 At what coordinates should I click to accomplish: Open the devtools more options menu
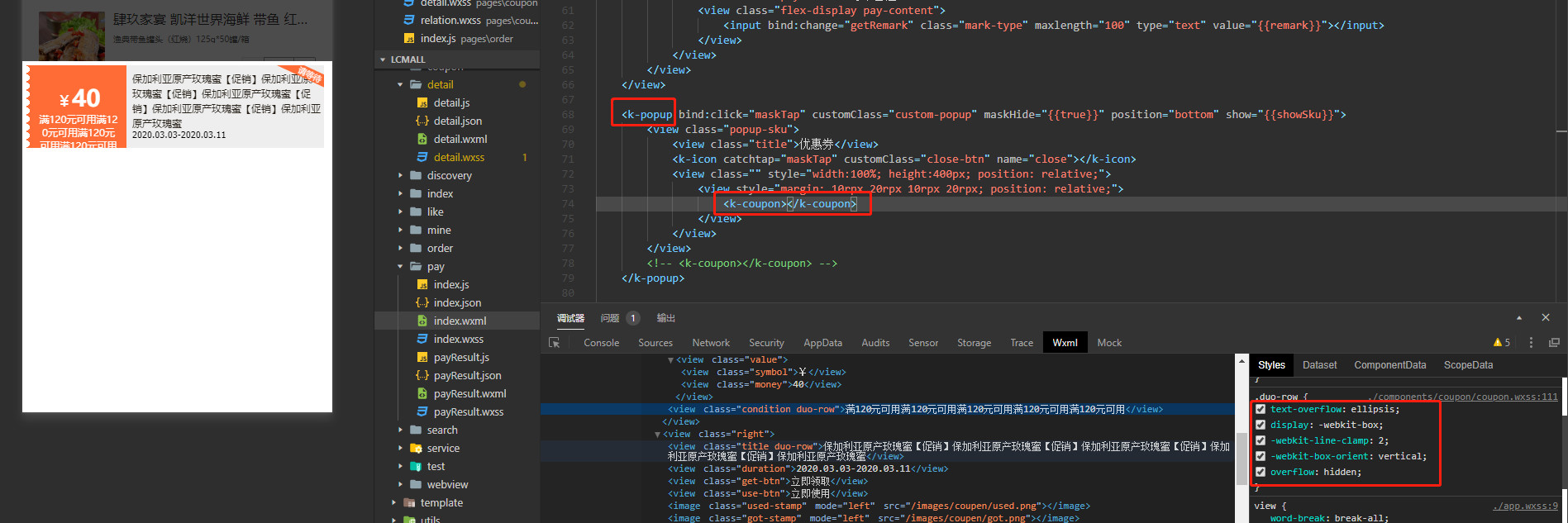(1531, 343)
